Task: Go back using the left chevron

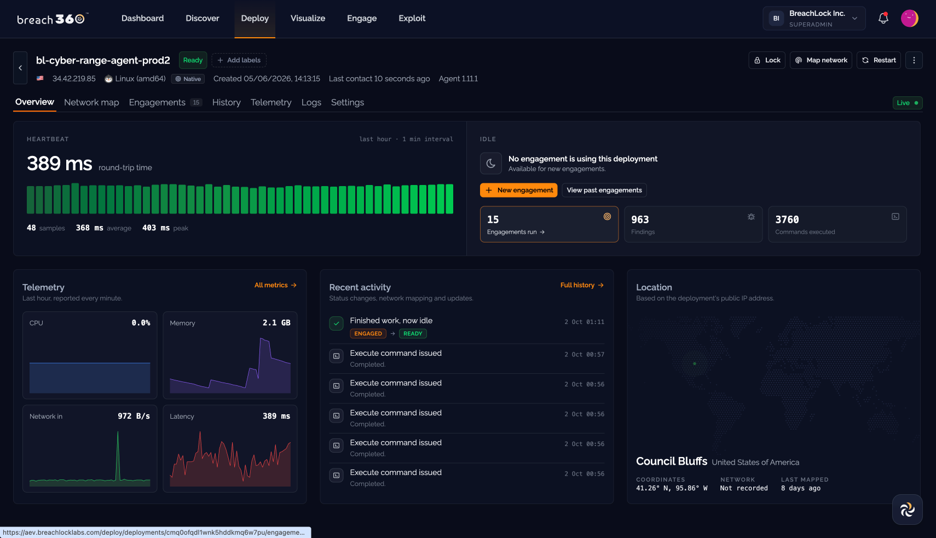Action: pos(20,67)
